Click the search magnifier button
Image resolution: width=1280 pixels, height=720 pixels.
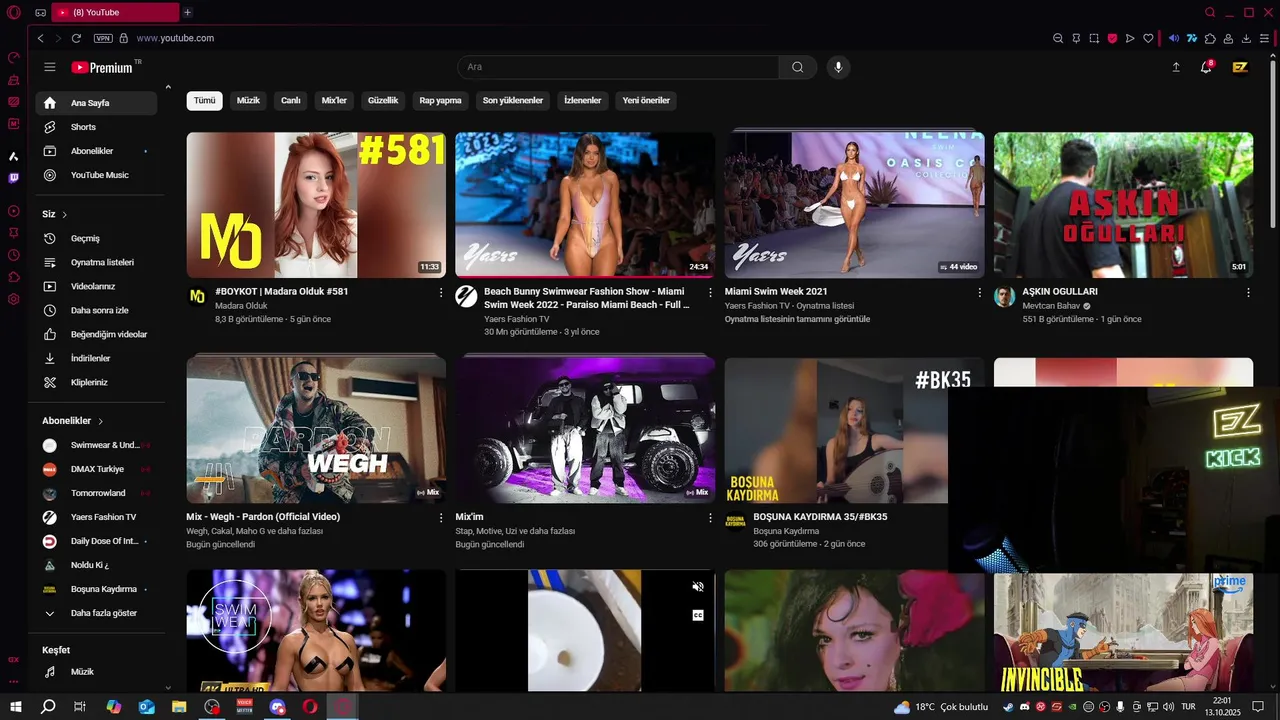click(x=797, y=67)
